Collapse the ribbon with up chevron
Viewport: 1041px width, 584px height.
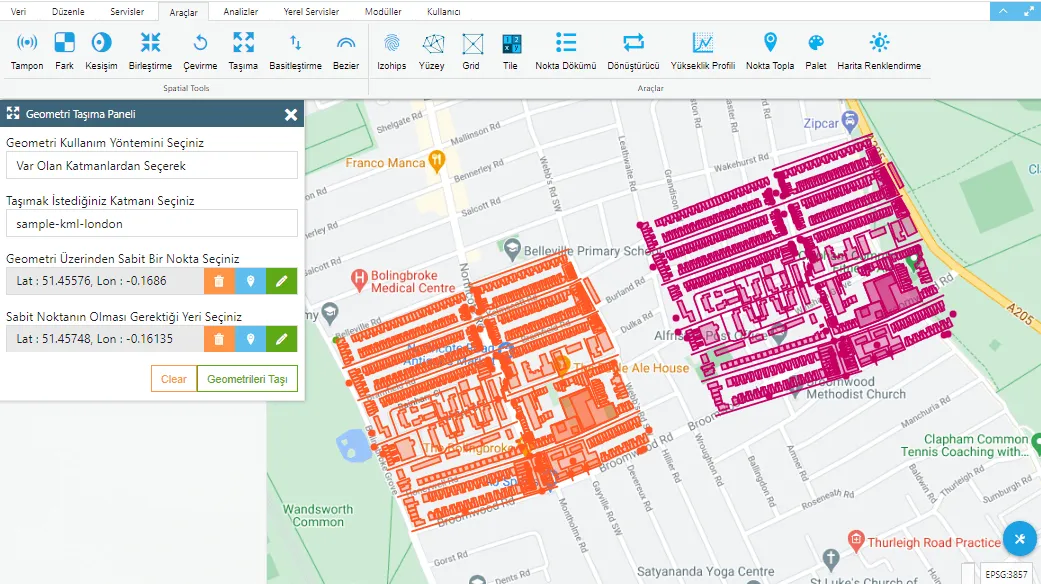pyautogui.click(x=1002, y=11)
